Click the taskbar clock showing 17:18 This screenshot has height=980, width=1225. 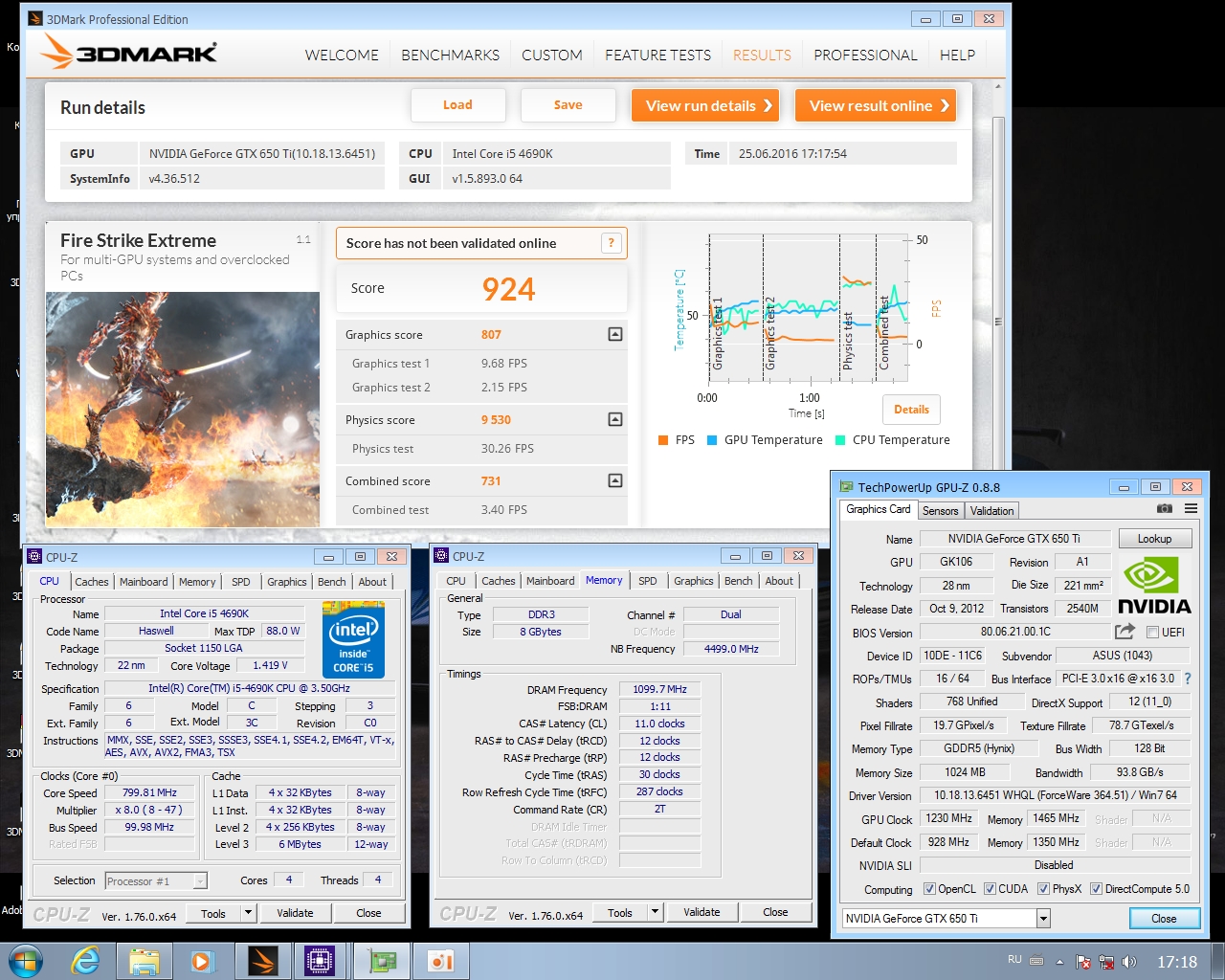pyautogui.click(x=1177, y=962)
